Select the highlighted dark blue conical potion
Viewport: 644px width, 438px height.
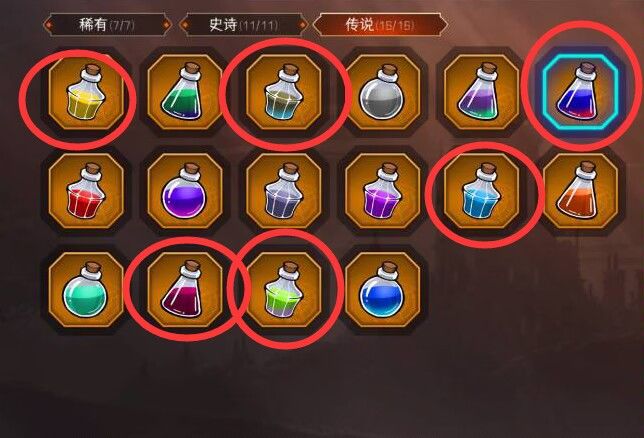coord(580,92)
